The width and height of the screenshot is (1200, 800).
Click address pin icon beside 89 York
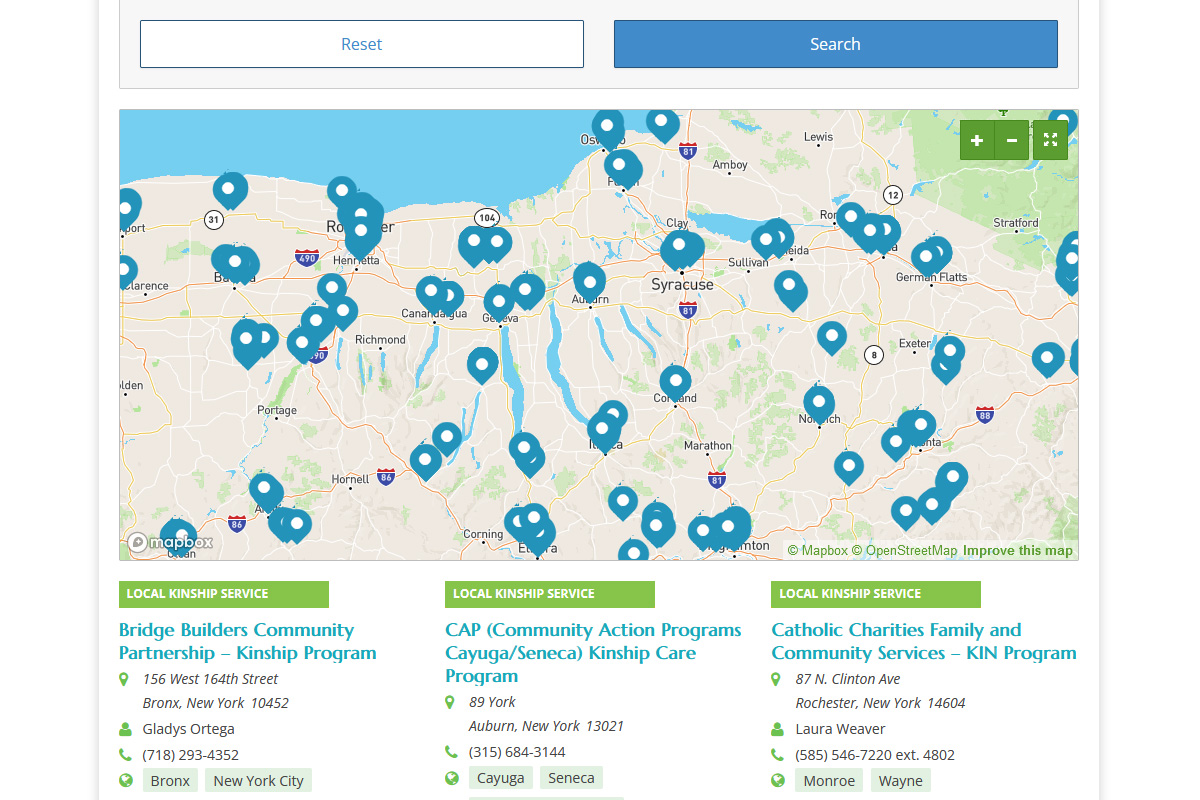450,702
